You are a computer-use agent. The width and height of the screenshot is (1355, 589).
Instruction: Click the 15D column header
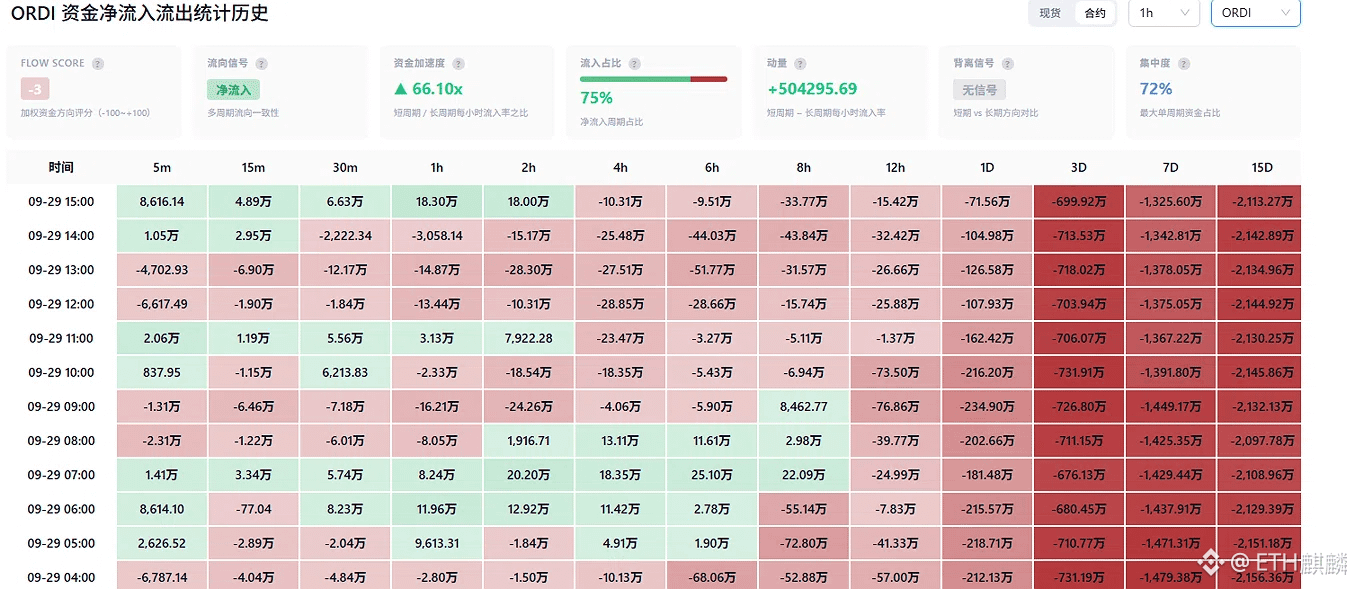tap(1262, 167)
